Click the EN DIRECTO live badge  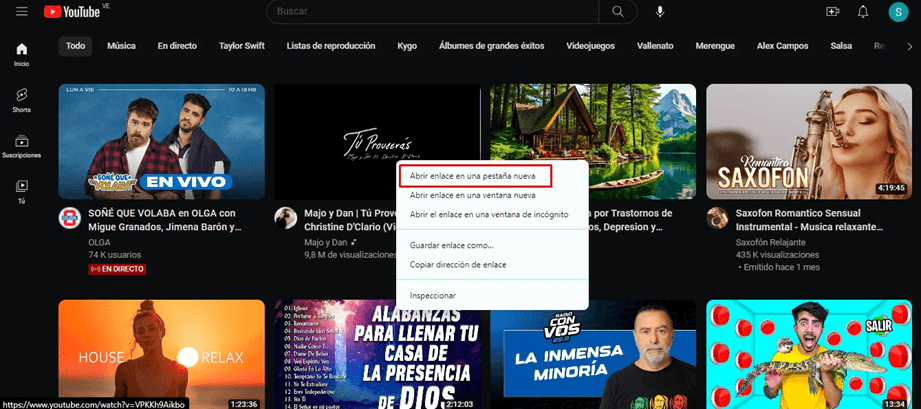click(x=117, y=269)
